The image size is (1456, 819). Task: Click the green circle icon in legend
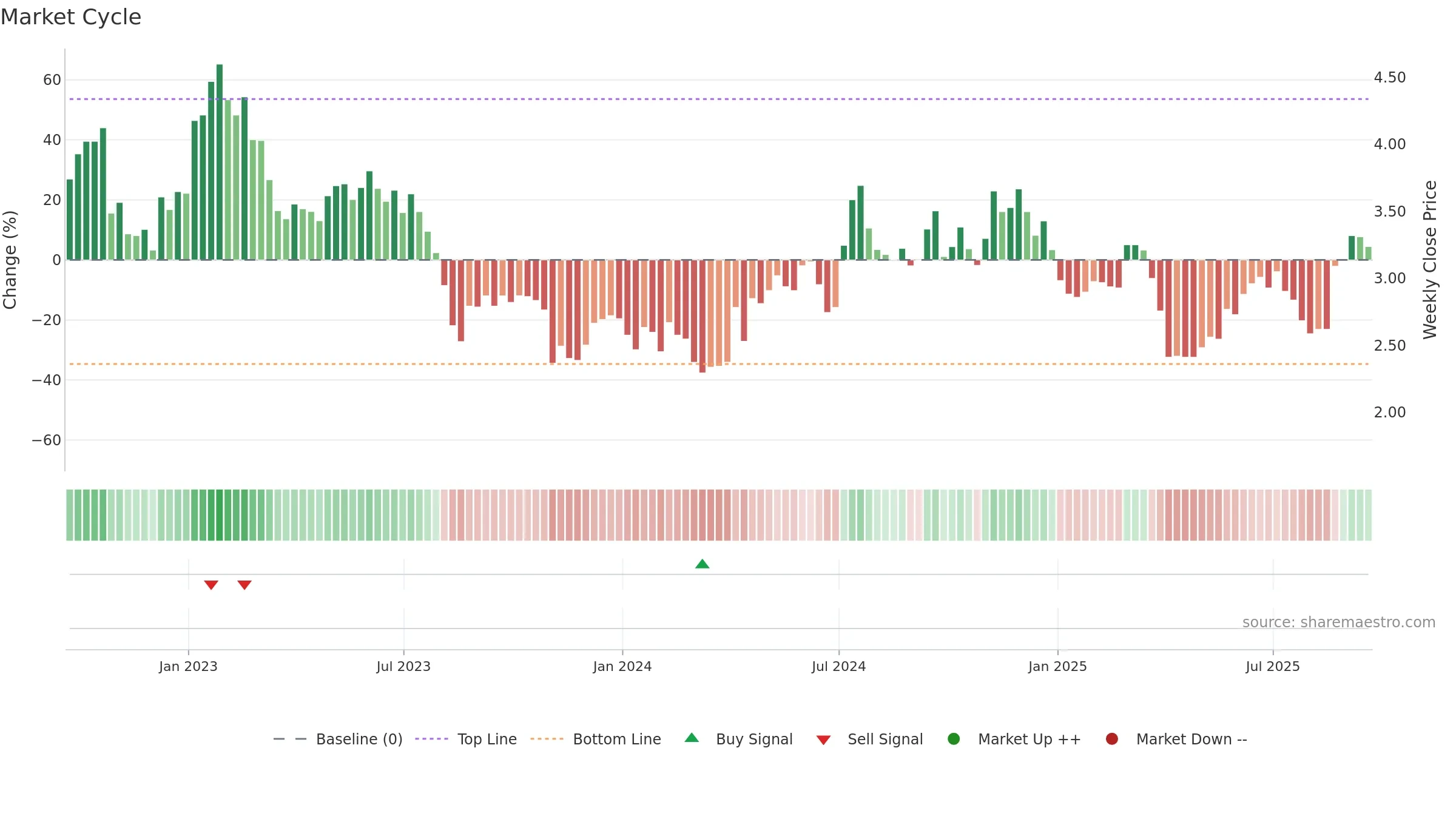click(954, 739)
